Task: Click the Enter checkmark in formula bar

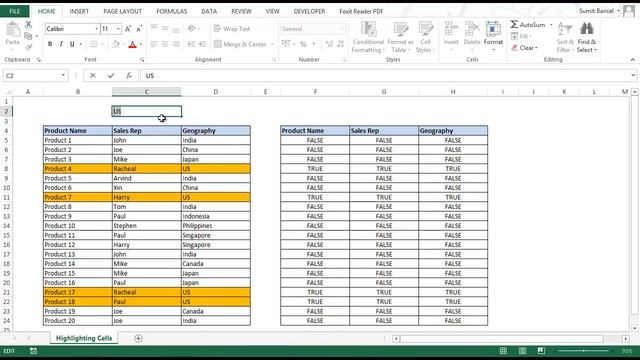Action: point(111,76)
